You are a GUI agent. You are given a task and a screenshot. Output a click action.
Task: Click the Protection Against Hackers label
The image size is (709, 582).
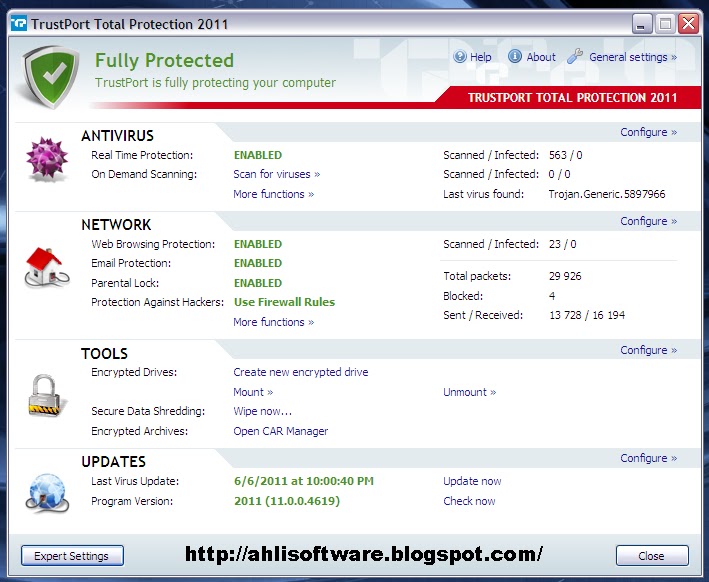click(x=157, y=302)
